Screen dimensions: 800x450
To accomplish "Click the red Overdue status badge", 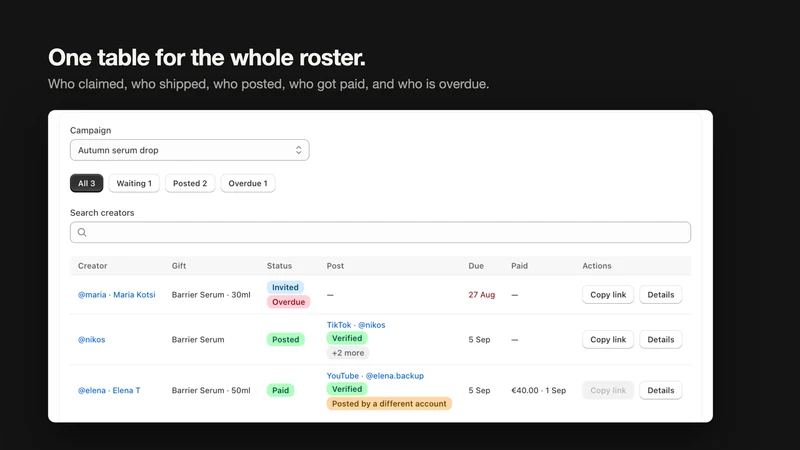I will [x=288, y=302].
